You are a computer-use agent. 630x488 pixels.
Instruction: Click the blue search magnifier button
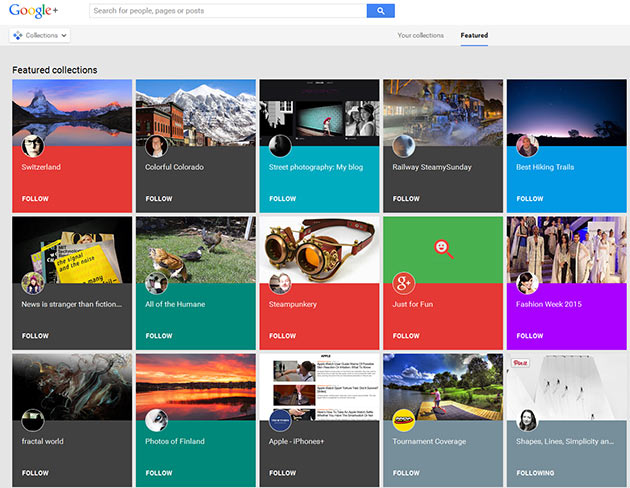click(380, 11)
